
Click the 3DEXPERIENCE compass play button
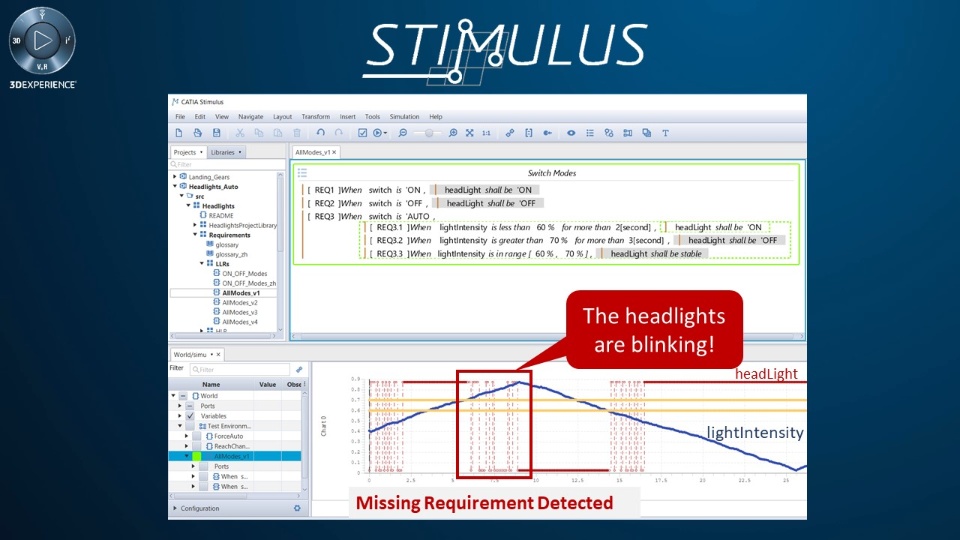click(x=42, y=40)
